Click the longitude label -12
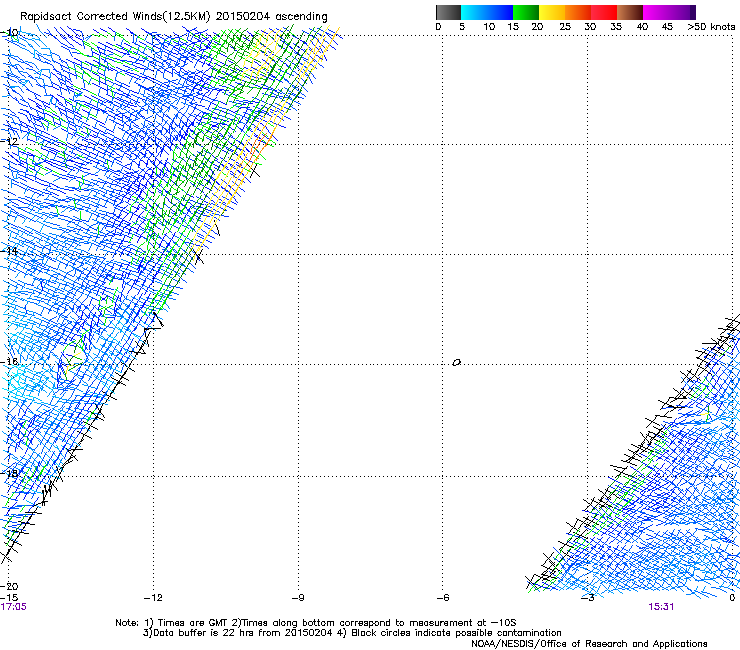The height and width of the screenshot is (650, 740). [153, 598]
